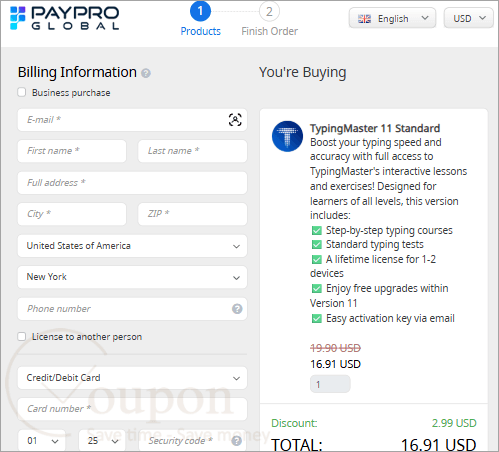Open the English language dropdown
499x452 pixels.
pos(392,18)
